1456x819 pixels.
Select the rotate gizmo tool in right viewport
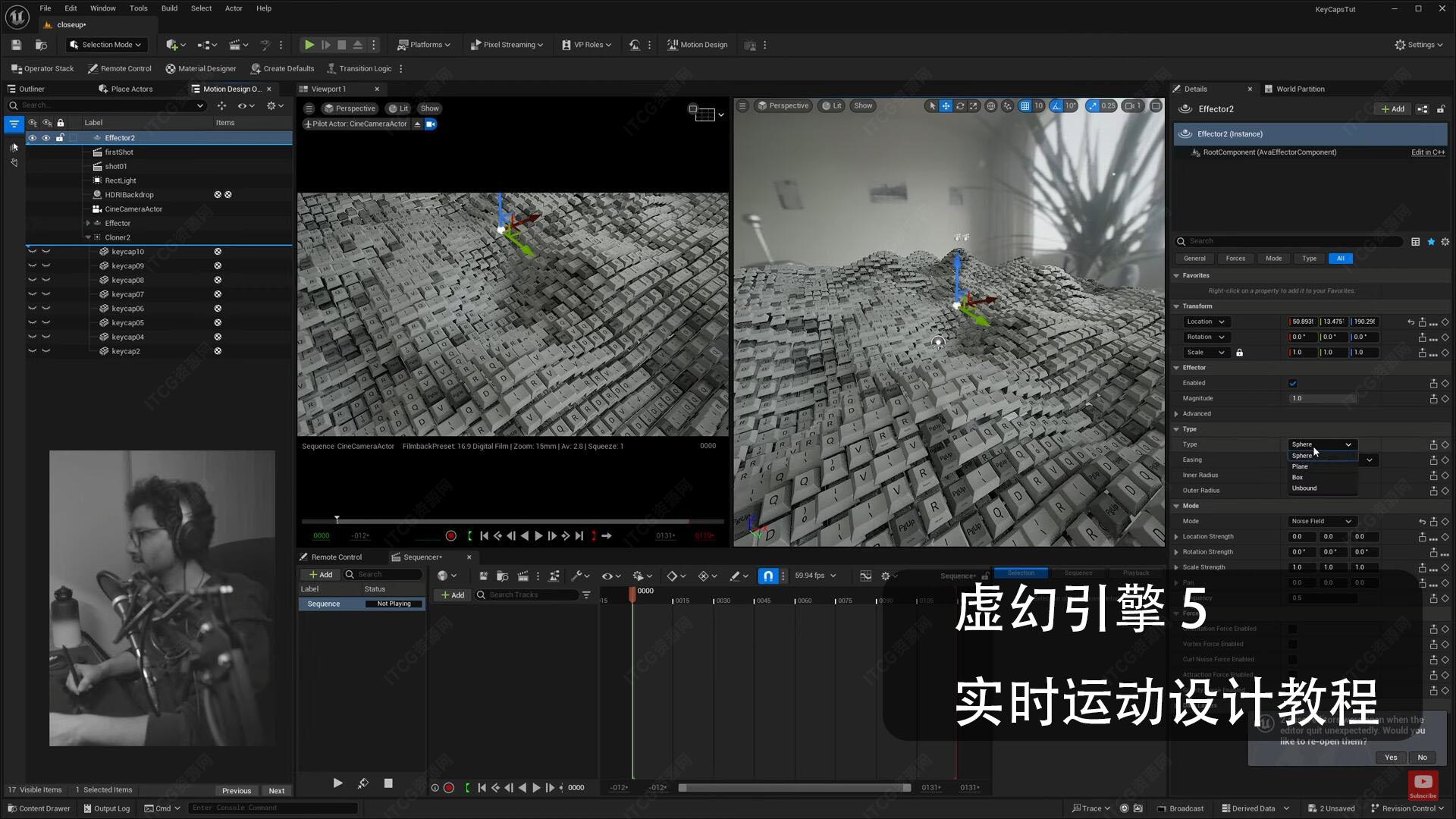(960, 106)
